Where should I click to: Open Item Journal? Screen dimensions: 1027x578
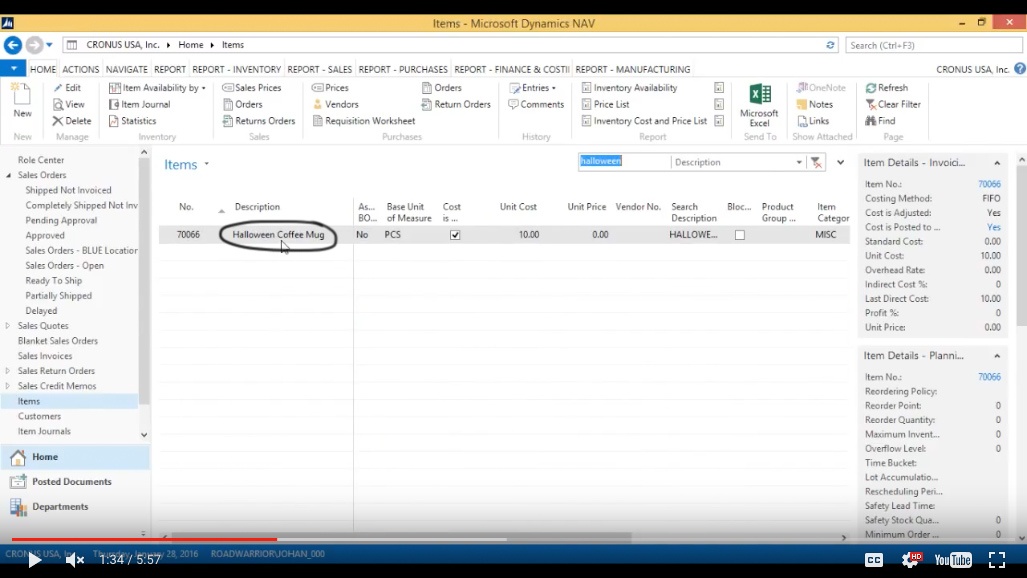140,104
